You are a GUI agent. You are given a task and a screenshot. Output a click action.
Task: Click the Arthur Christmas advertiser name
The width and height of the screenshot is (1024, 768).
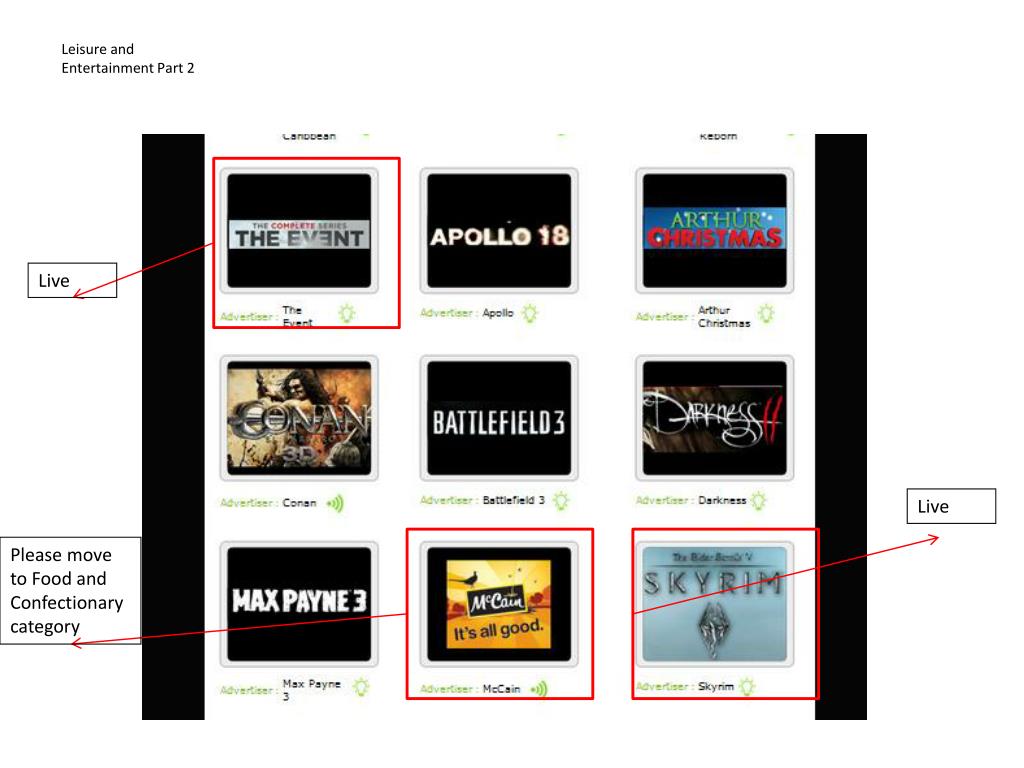point(724,317)
